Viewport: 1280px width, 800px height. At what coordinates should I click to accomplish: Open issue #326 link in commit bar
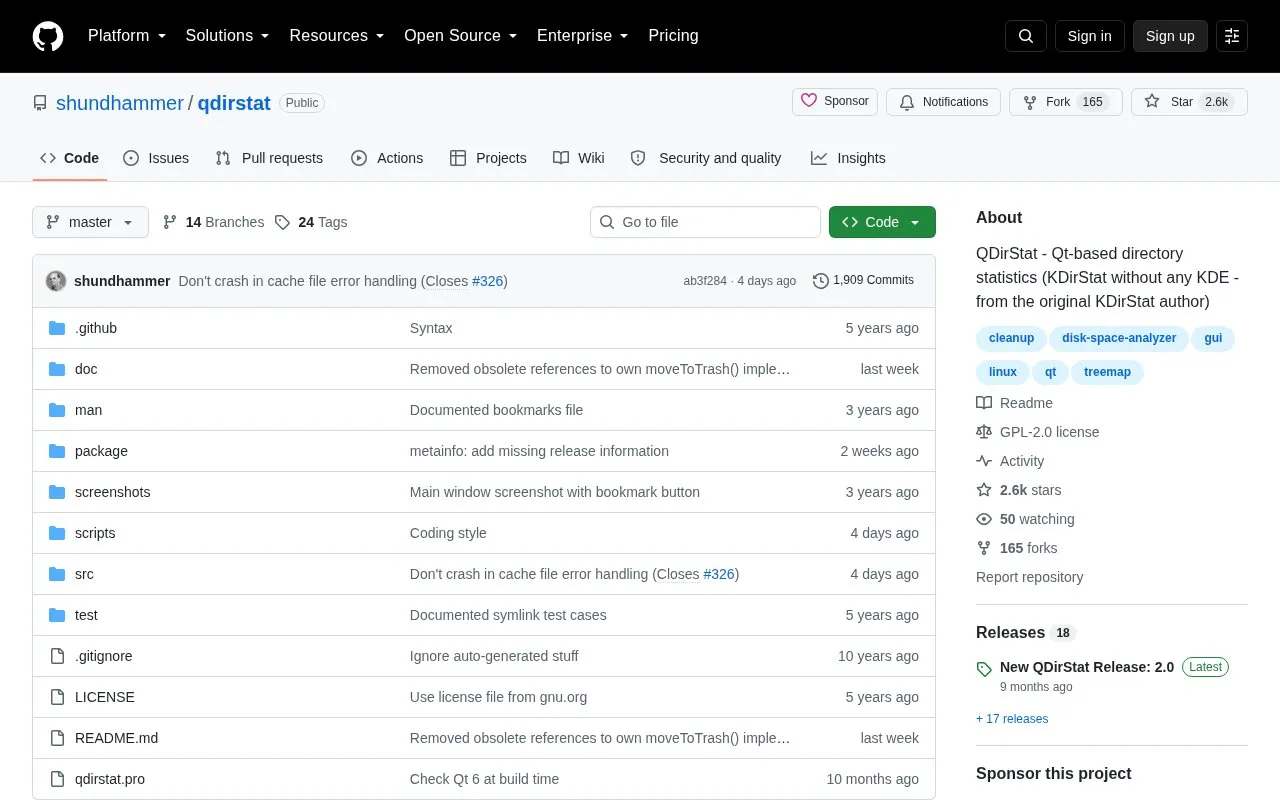coord(487,281)
